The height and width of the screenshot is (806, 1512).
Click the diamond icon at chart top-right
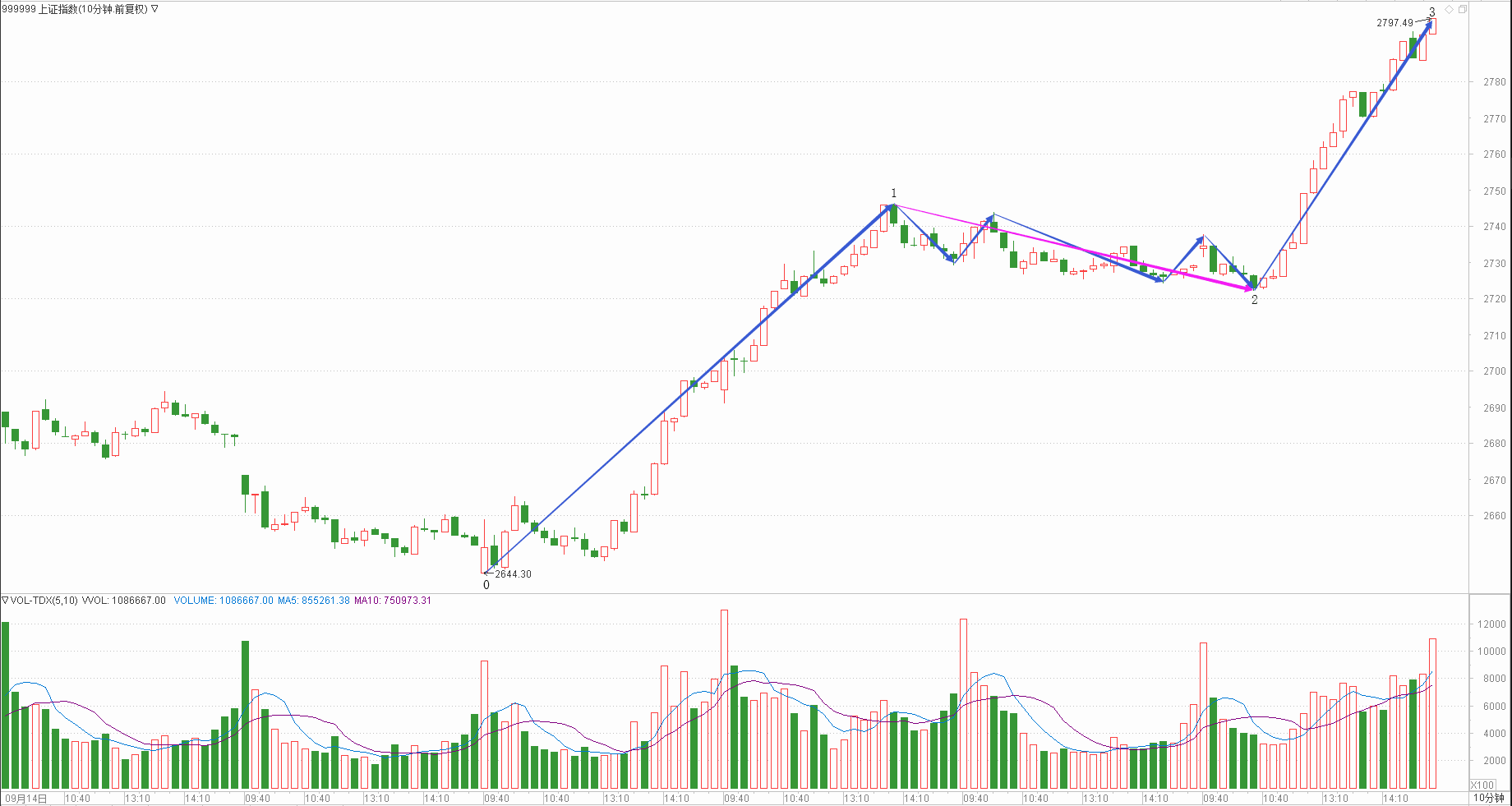1450,10
